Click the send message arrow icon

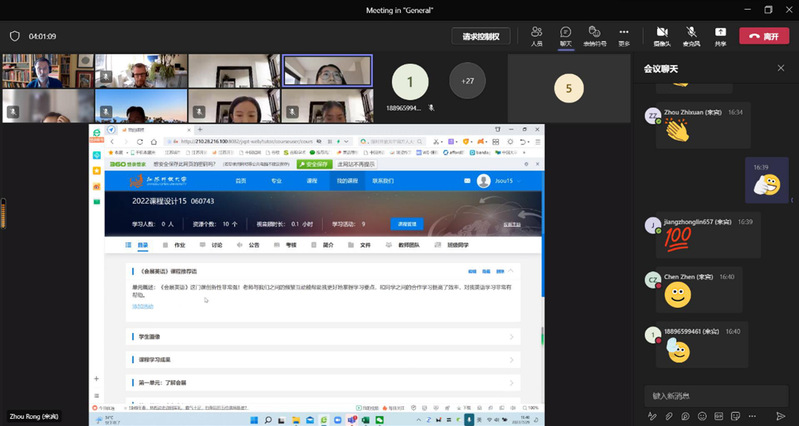pyautogui.click(x=781, y=416)
